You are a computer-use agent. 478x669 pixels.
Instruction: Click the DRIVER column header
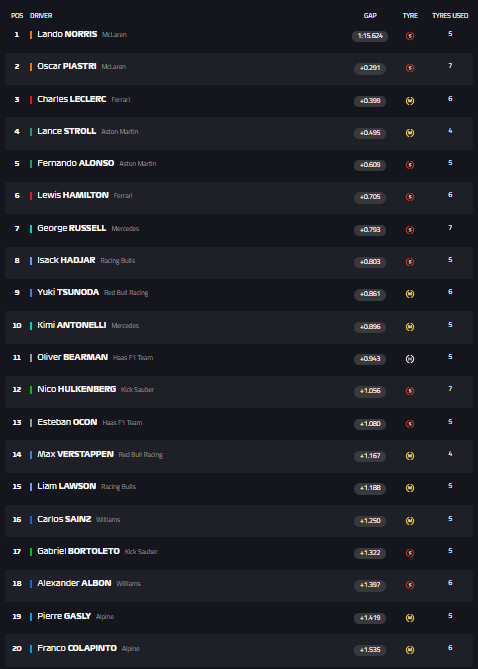pyautogui.click(x=41, y=16)
